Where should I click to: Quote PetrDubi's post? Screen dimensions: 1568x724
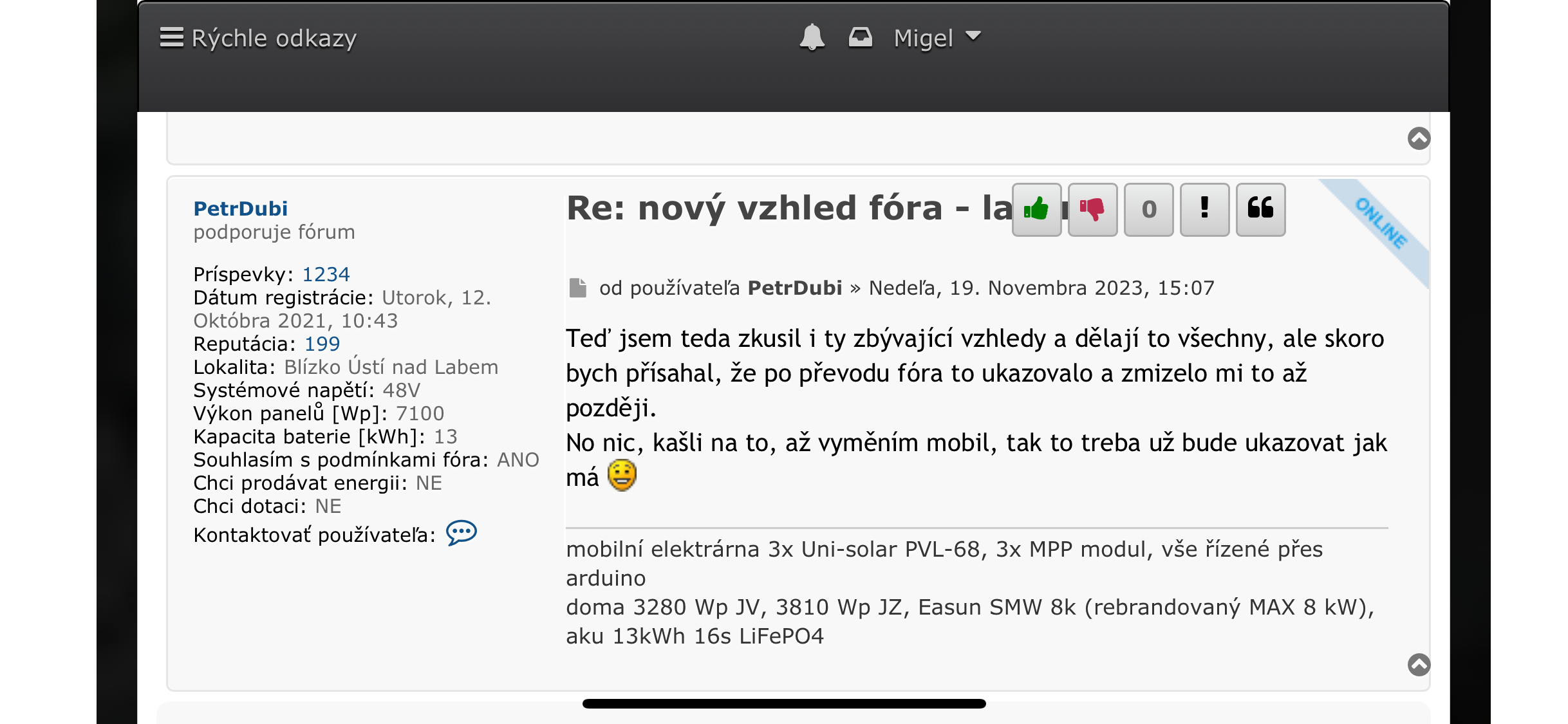[1260, 209]
